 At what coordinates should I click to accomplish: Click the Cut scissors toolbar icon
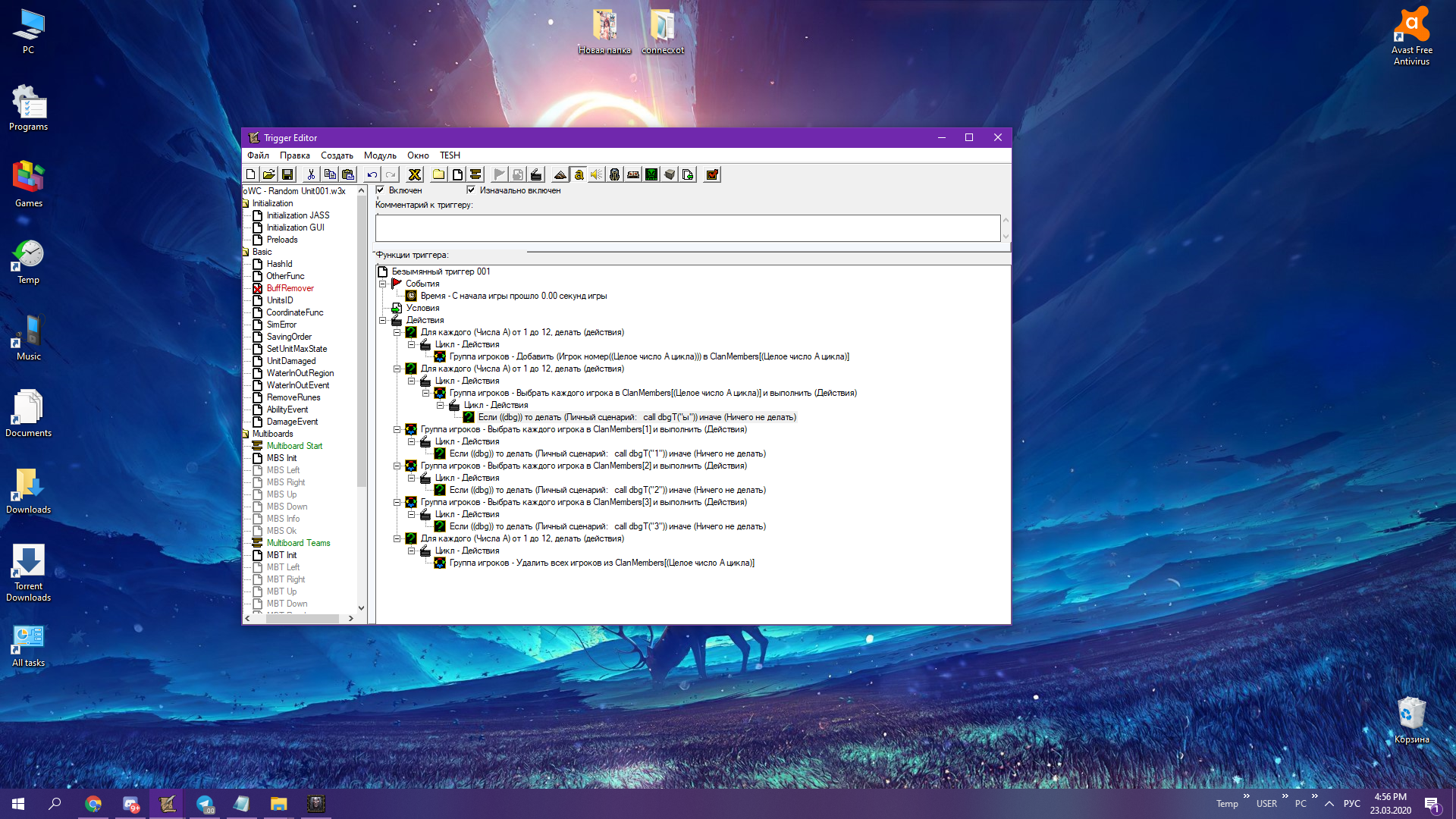[x=311, y=174]
